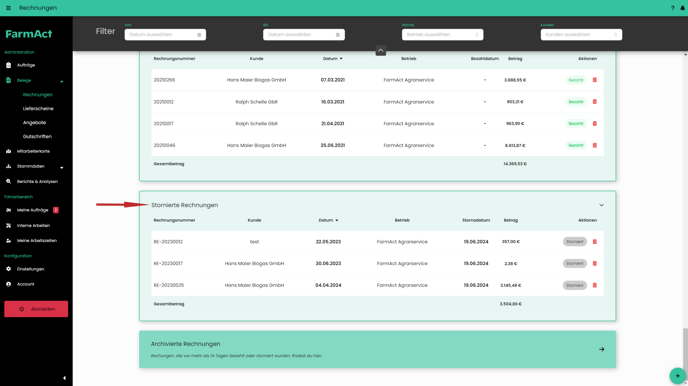
Task: Click date 22.05.2023 in cancelled invoices
Action: [x=328, y=242]
